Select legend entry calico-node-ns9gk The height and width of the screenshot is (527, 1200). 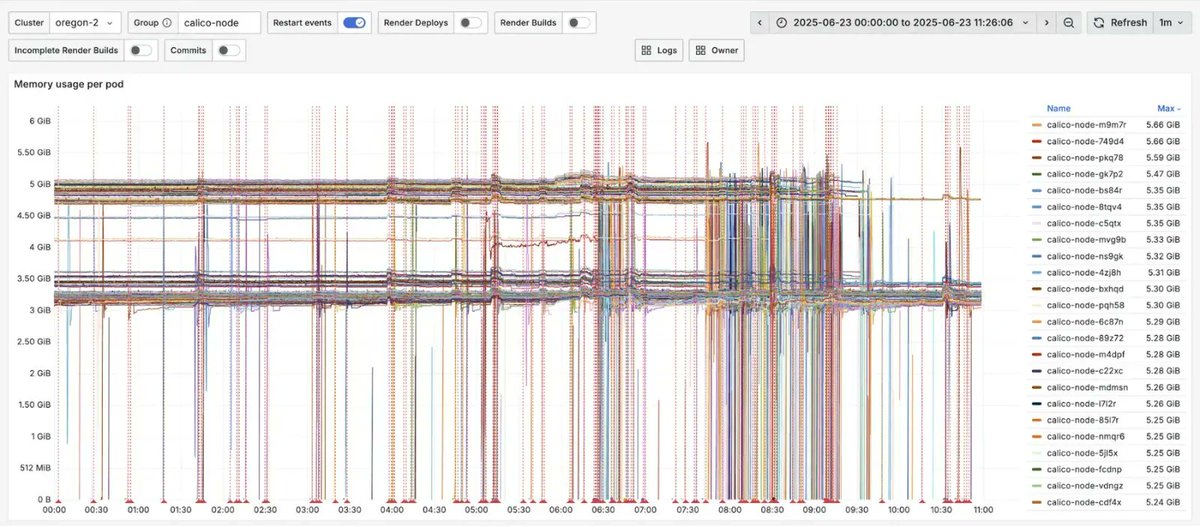pos(1086,256)
